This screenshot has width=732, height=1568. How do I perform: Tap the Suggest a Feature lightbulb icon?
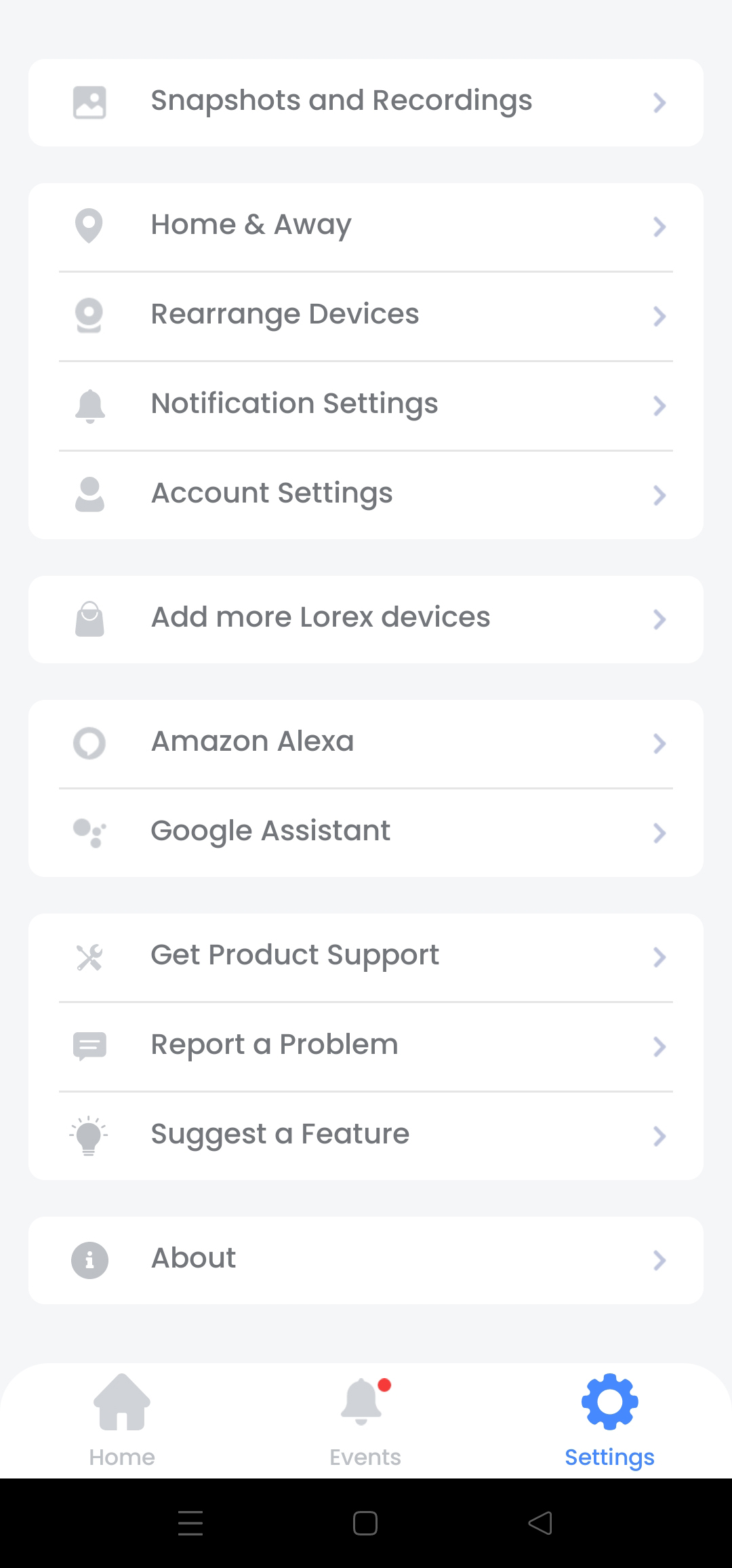[x=89, y=1135]
